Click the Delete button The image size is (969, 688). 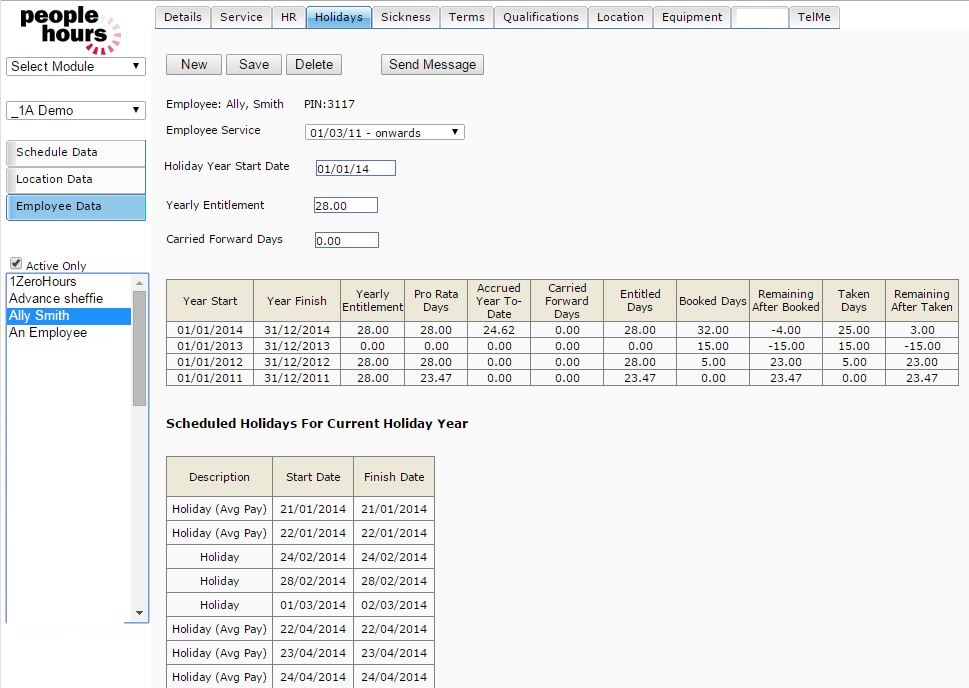(x=313, y=64)
